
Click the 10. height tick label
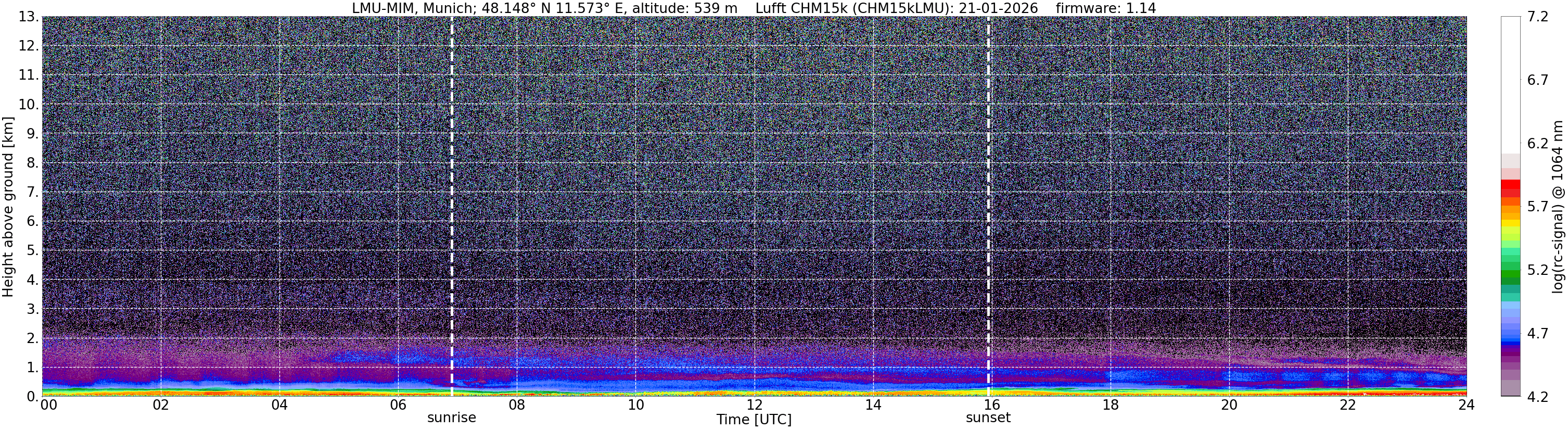pos(29,105)
